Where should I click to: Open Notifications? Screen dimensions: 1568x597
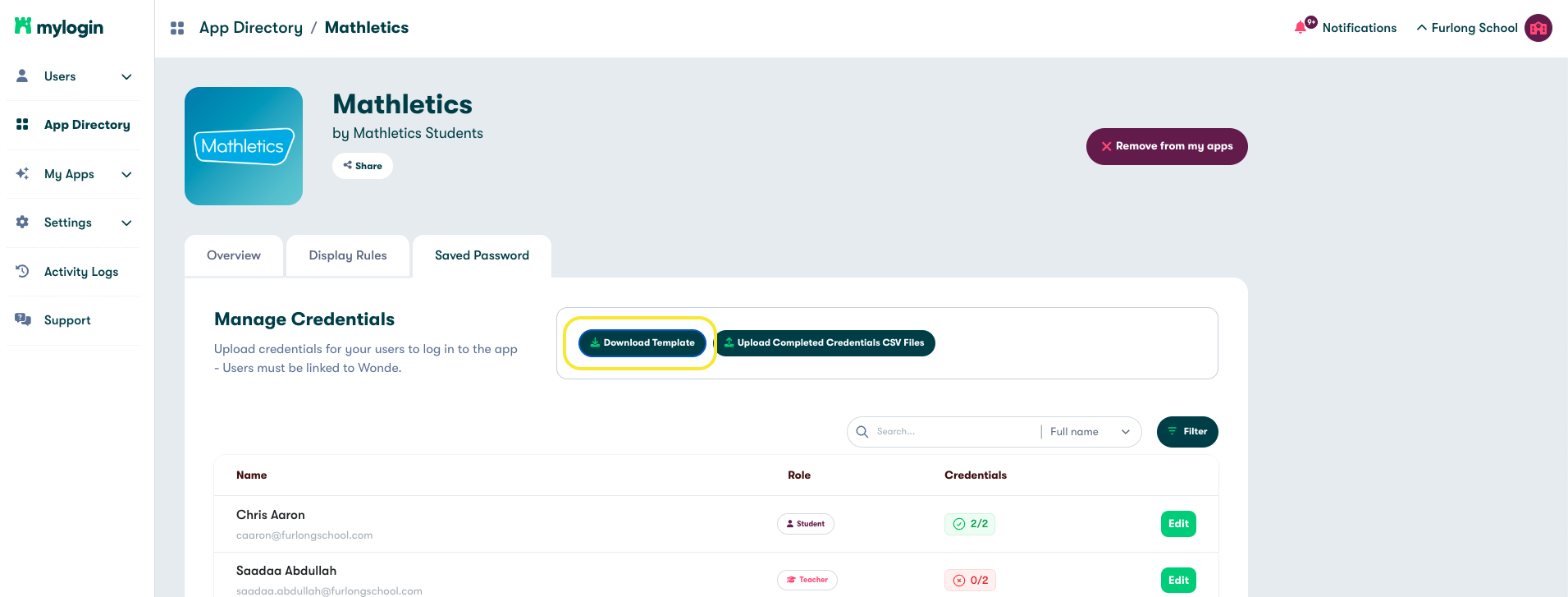coord(1345,27)
